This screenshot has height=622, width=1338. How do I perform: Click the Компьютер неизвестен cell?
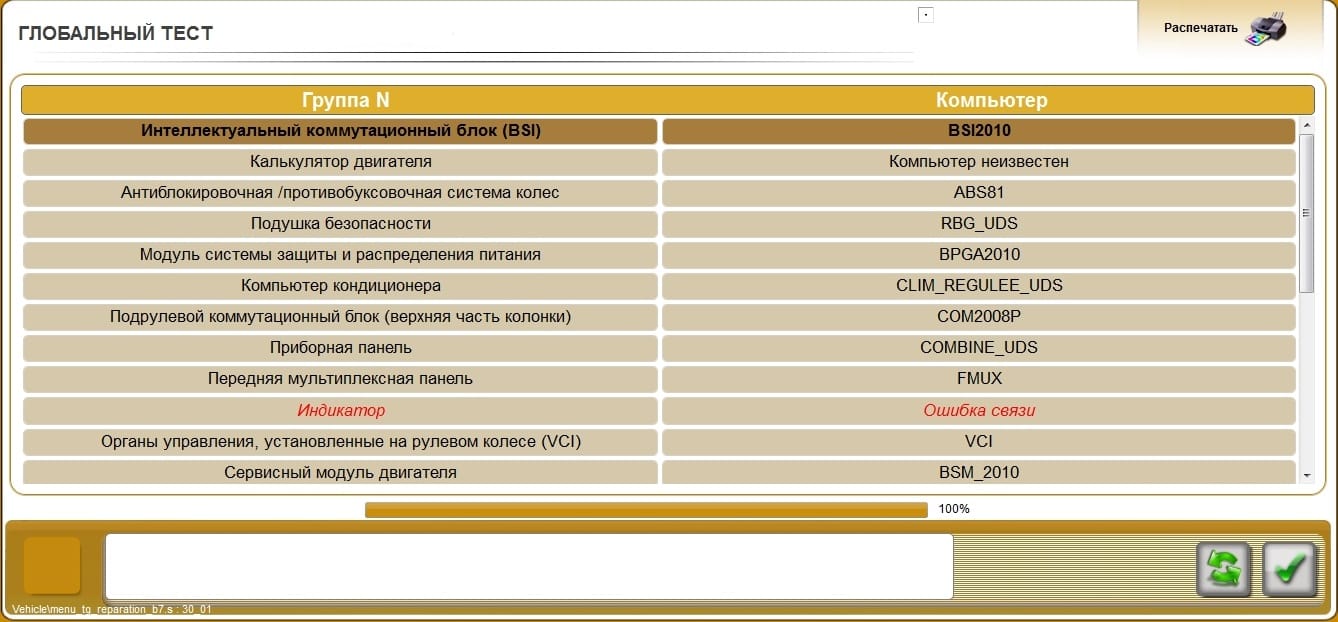click(x=979, y=162)
